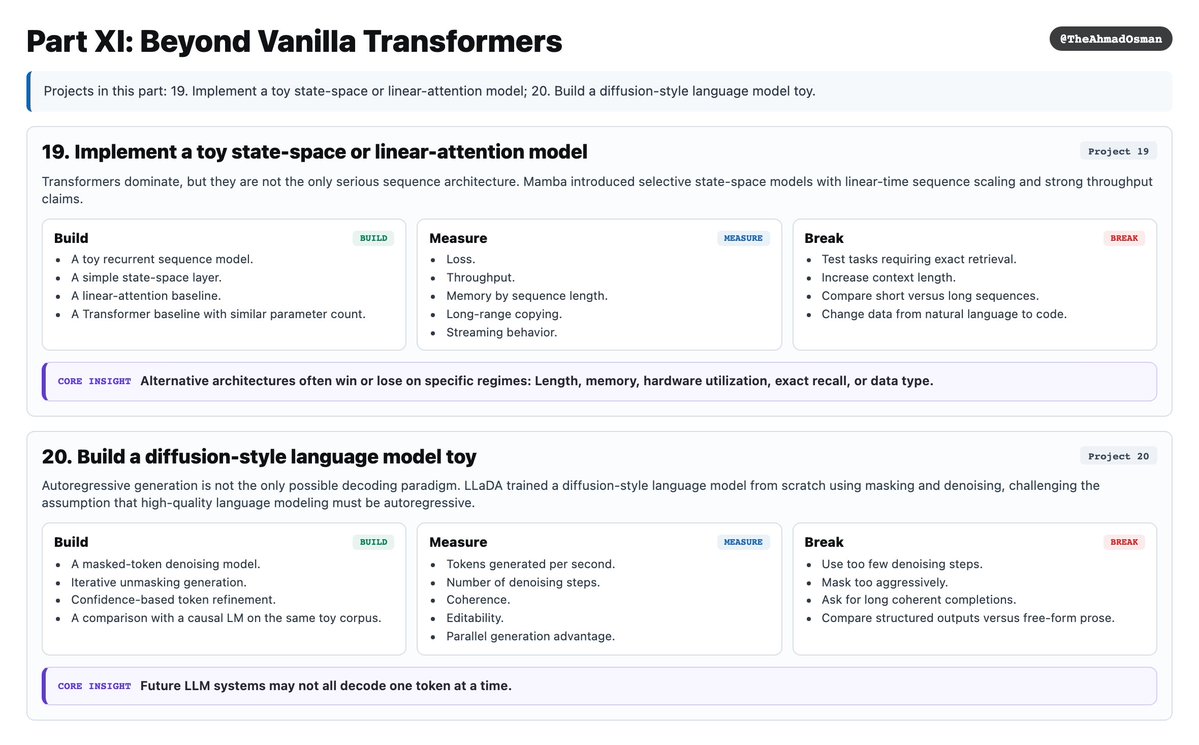Open the Part XI: Beyond Vanilla Transformers heading

[x=294, y=41]
